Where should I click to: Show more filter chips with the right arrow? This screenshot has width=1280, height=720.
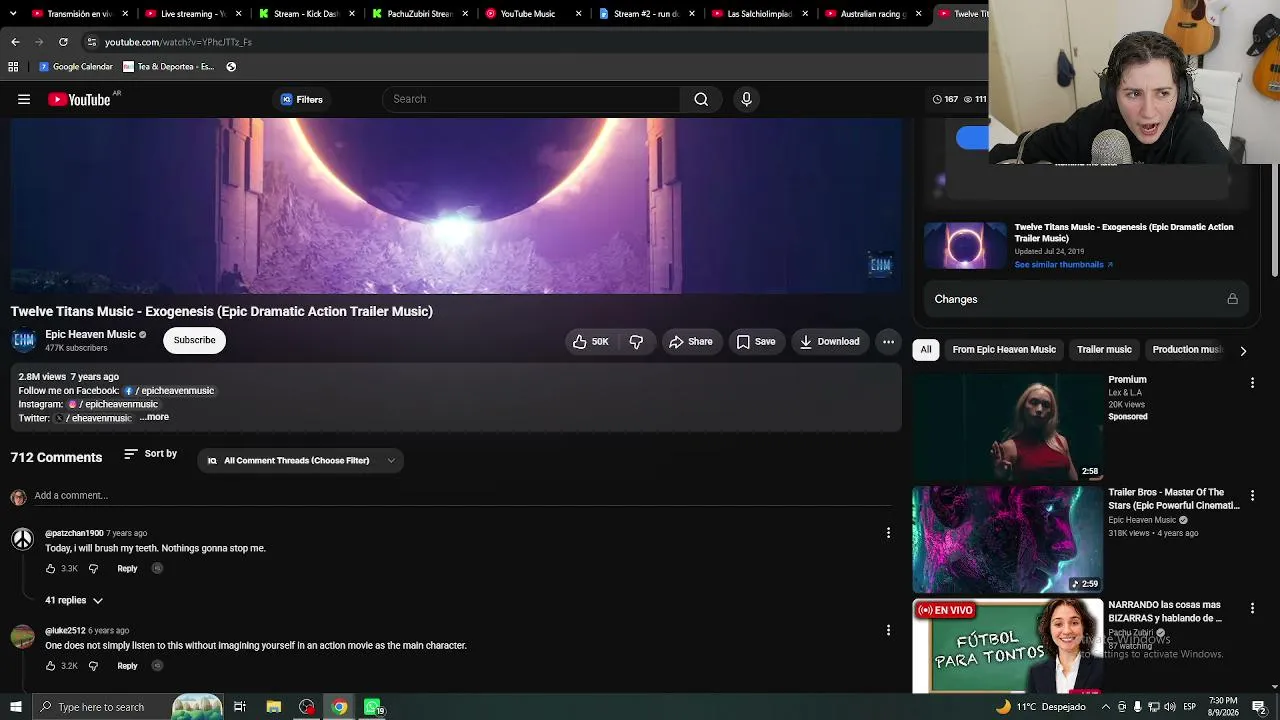click(1243, 351)
